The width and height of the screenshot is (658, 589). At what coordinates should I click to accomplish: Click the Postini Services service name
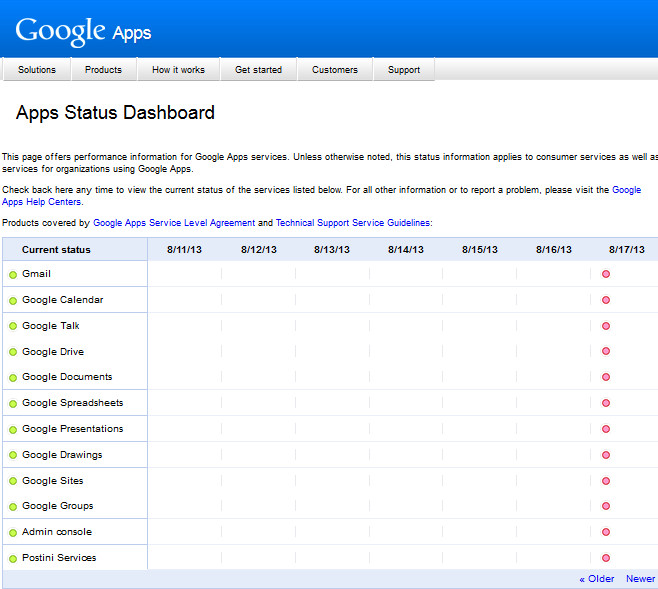pos(59,558)
